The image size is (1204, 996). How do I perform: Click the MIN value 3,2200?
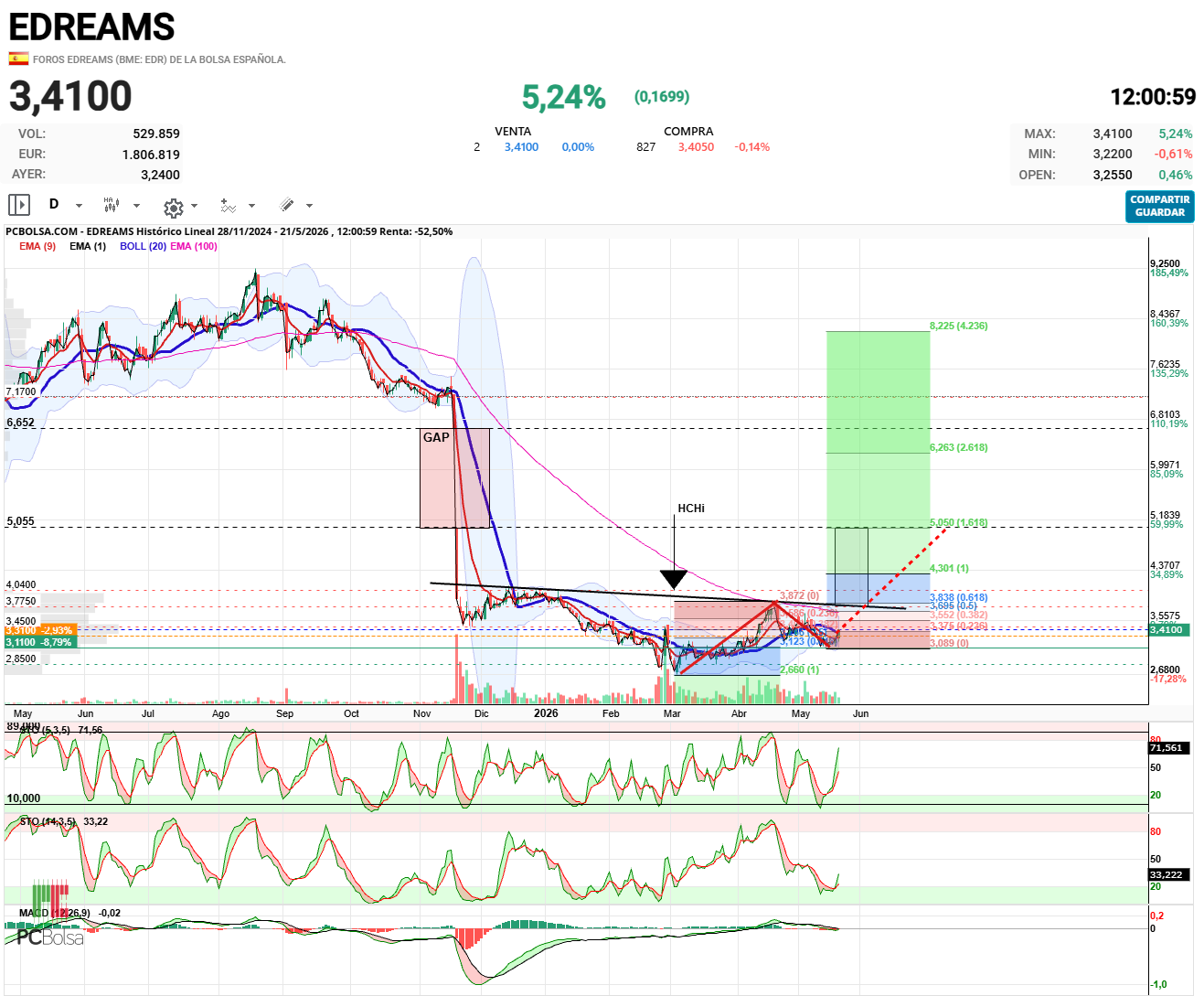[x=1113, y=154]
